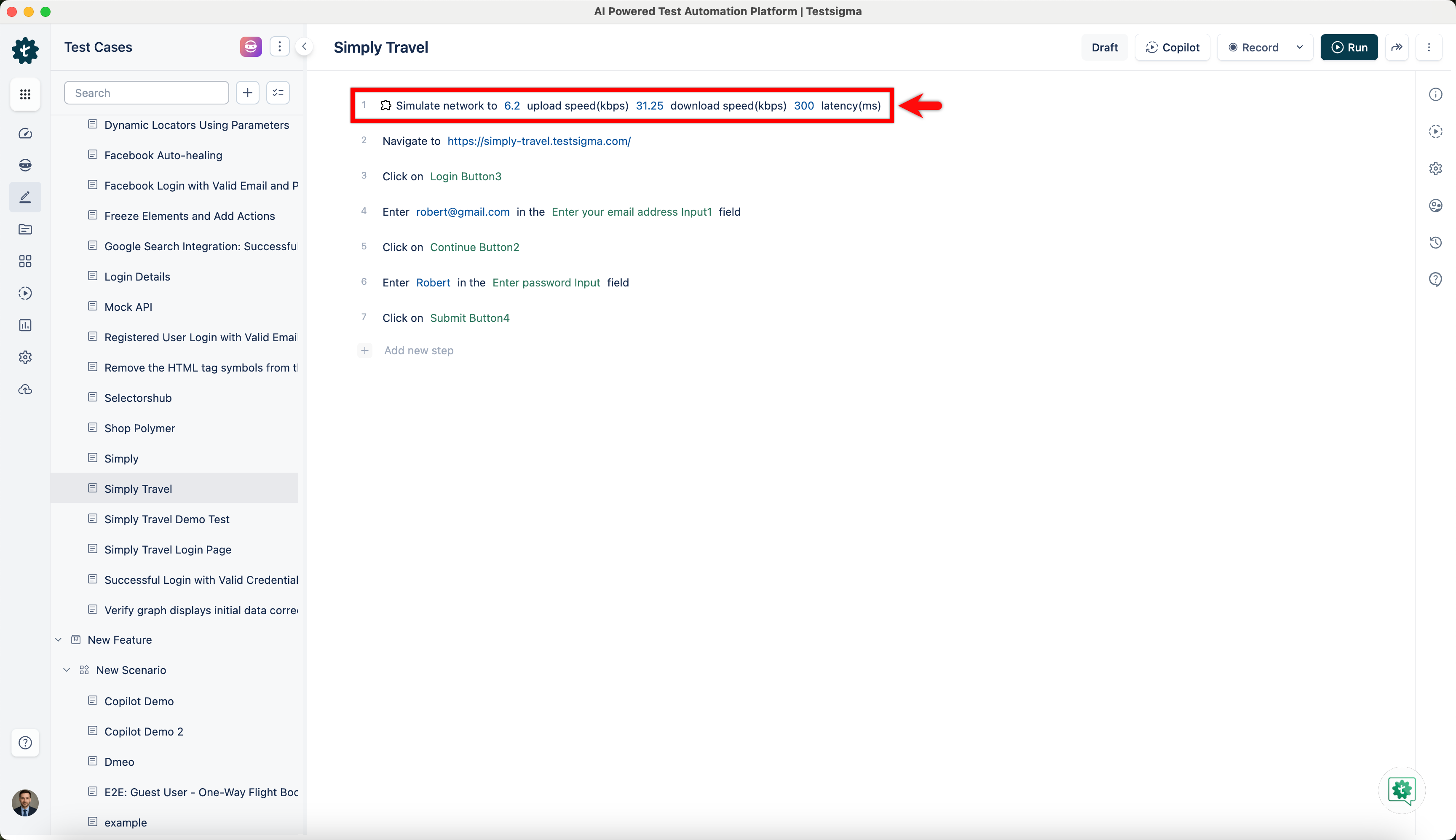The image size is (1456, 840).
Task: Open the history clock icon
Action: (x=1436, y=242)
